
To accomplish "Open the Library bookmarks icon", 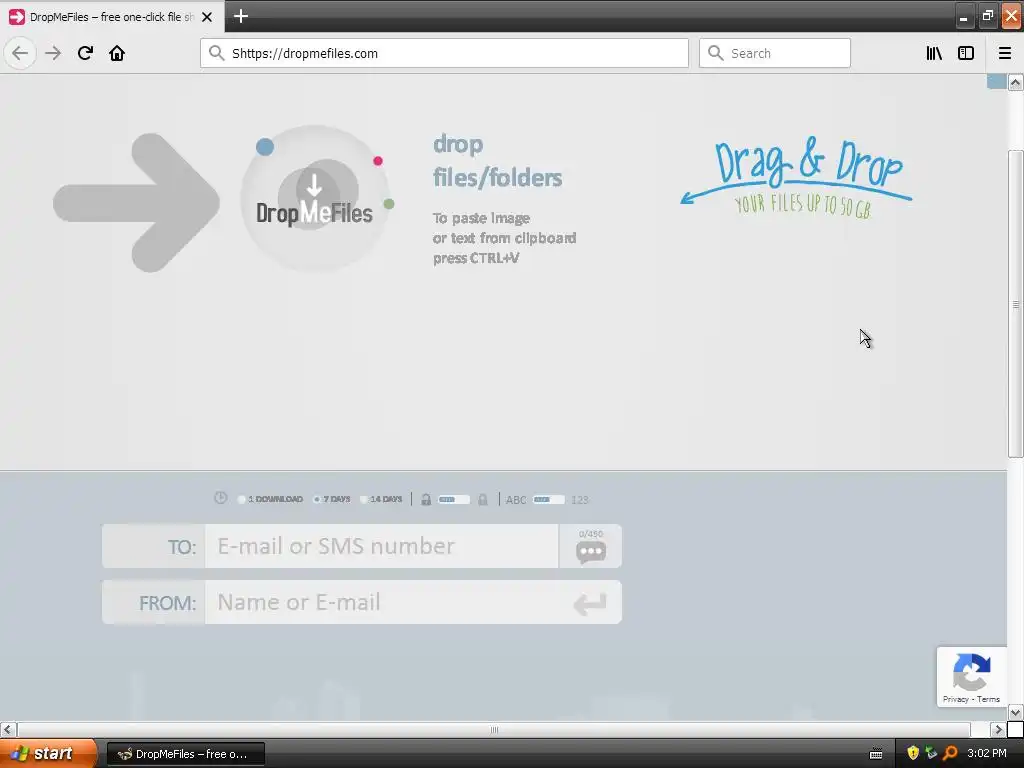I will (934, 53).
